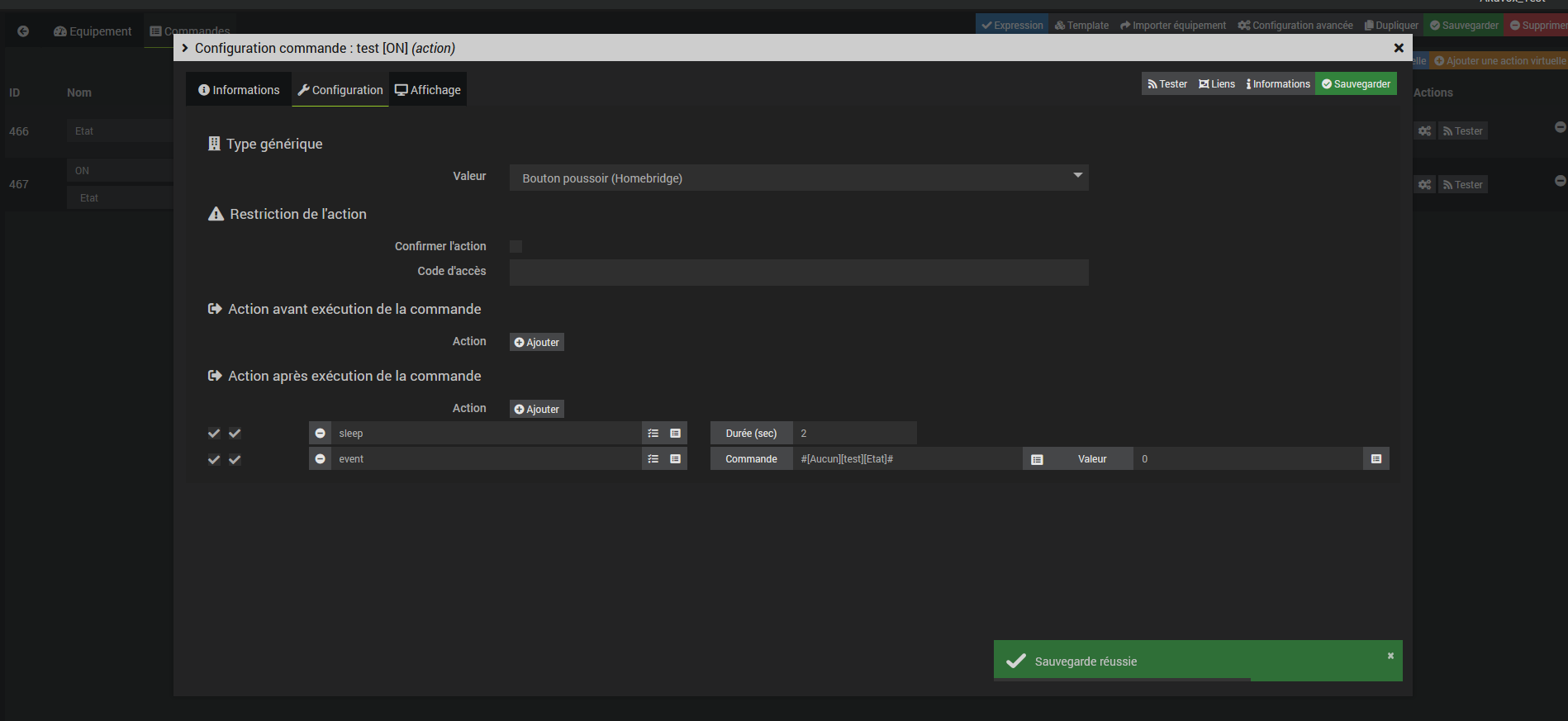Switch to the Informations tab
Image resolution: width=1568 pixels, height=721 pixels.
[x=239, y=90]
